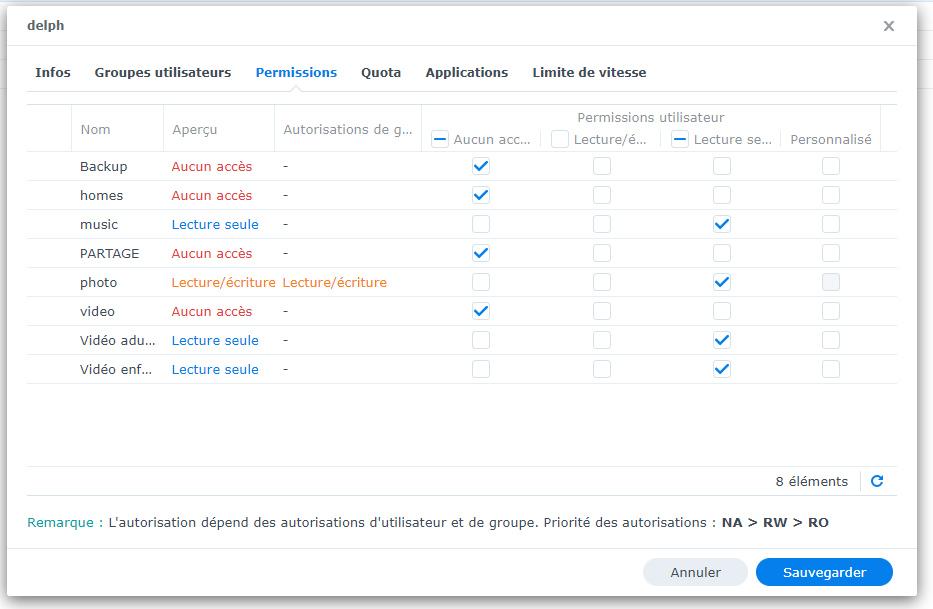Check Lecture/écriture for Vidéo enf...
The image size is (933, 609).
(602, 370)
